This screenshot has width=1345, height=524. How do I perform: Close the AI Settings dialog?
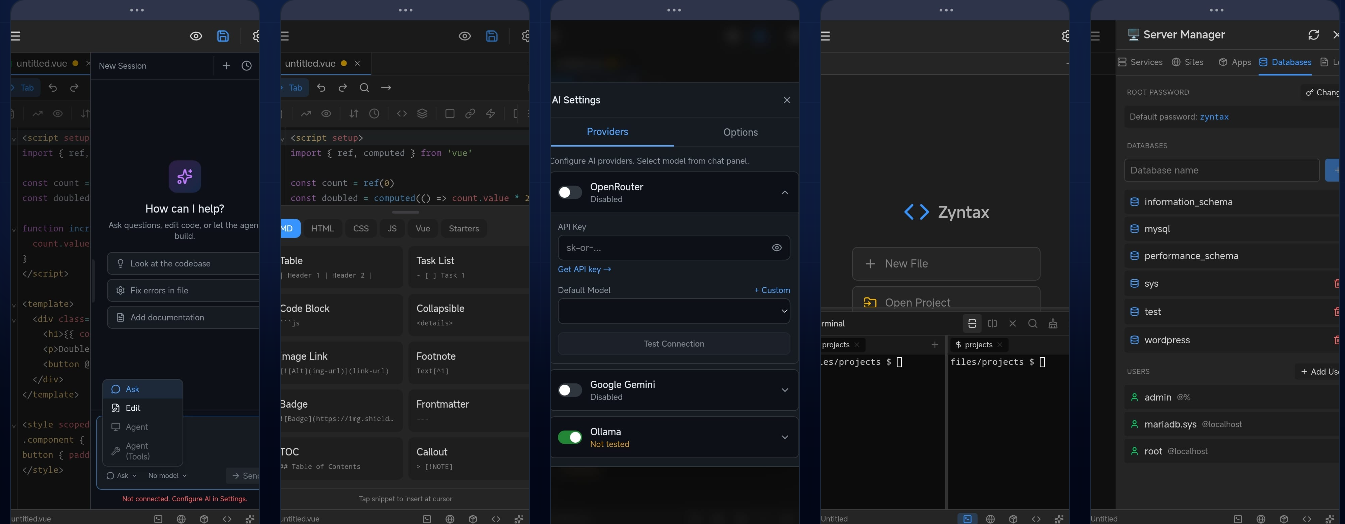click(787, 100)
